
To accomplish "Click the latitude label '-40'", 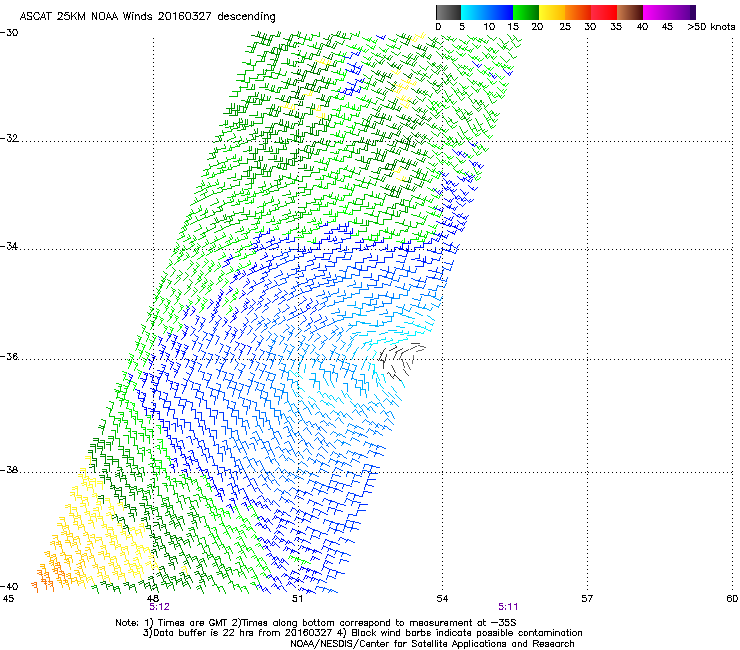I will (x=9, y=586).
